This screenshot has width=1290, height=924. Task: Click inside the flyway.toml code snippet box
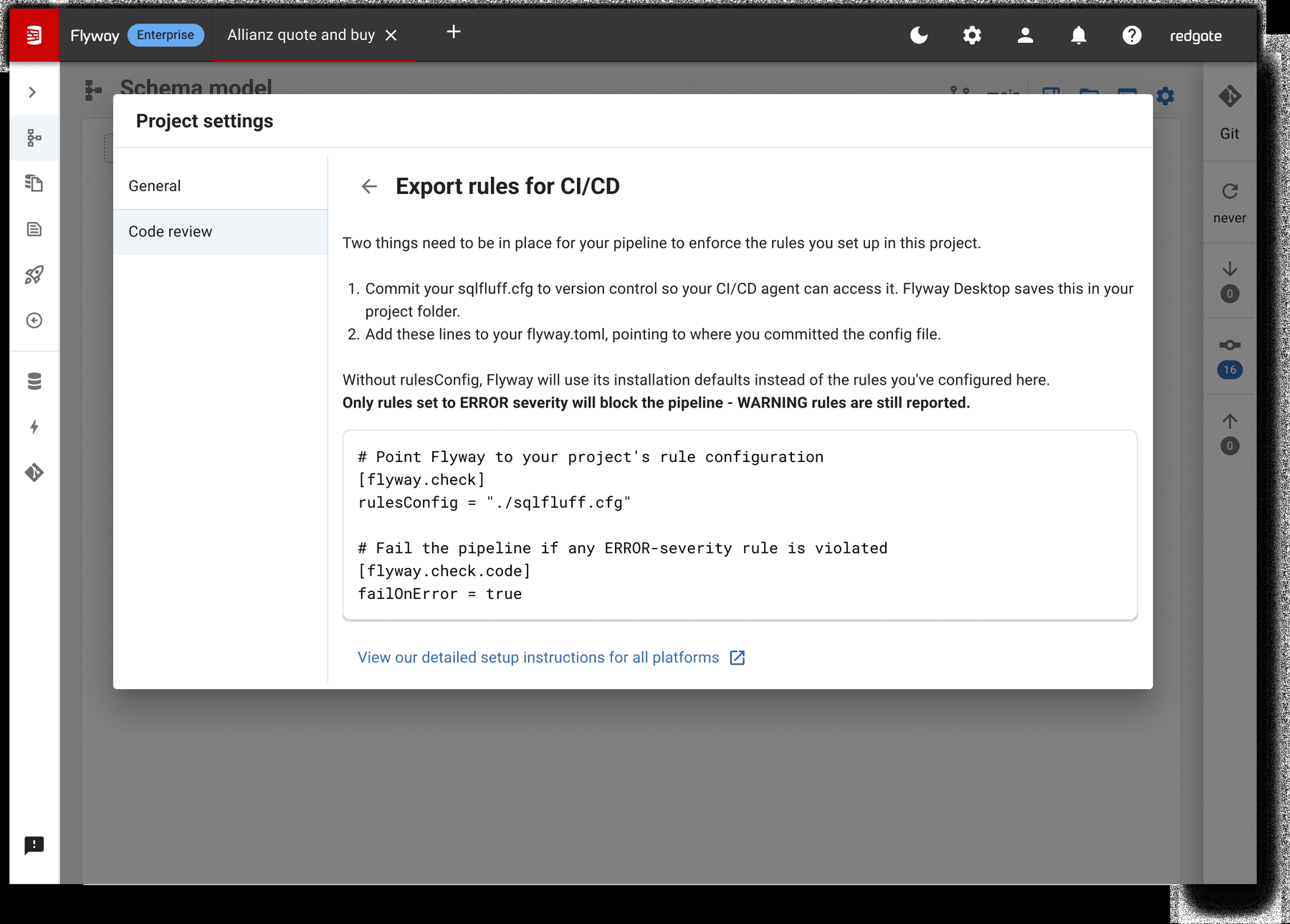click(740, 525)
